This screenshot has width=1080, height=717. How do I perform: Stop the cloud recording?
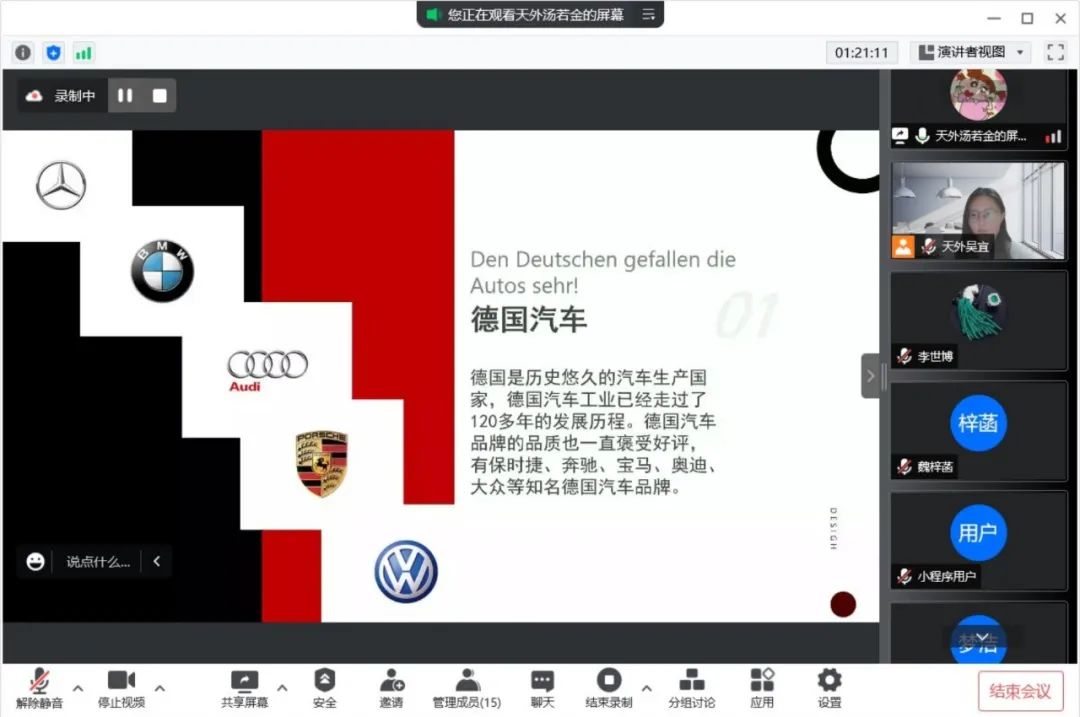tap(160, 96)
